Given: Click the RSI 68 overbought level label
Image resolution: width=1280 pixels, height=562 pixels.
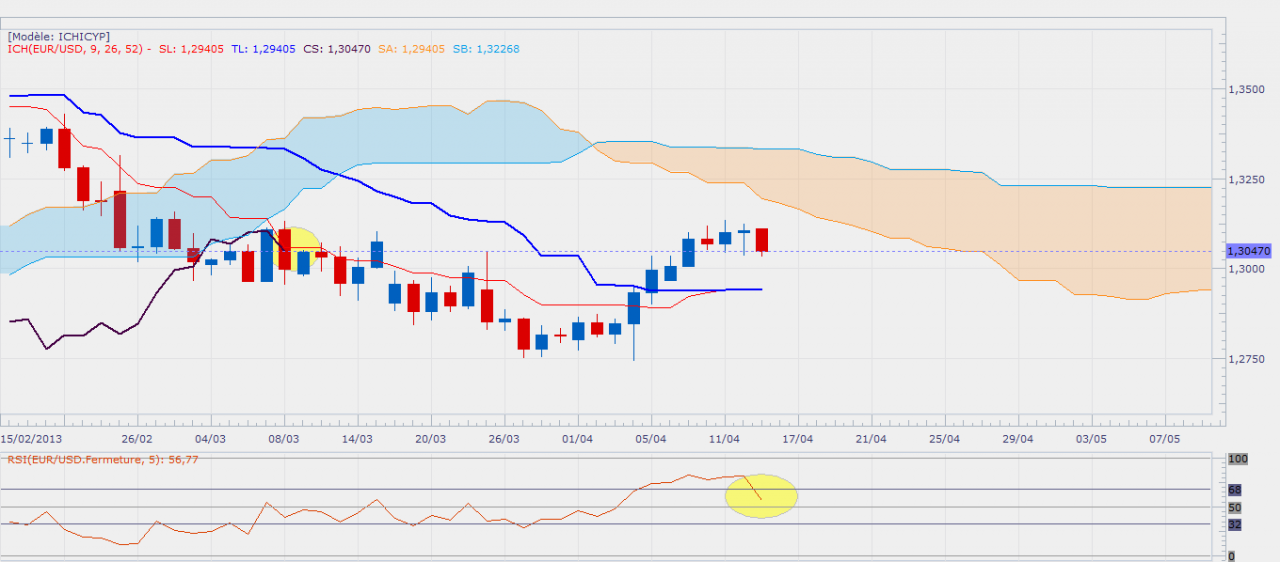Looking at the screenshot, I should point(1234,490).
